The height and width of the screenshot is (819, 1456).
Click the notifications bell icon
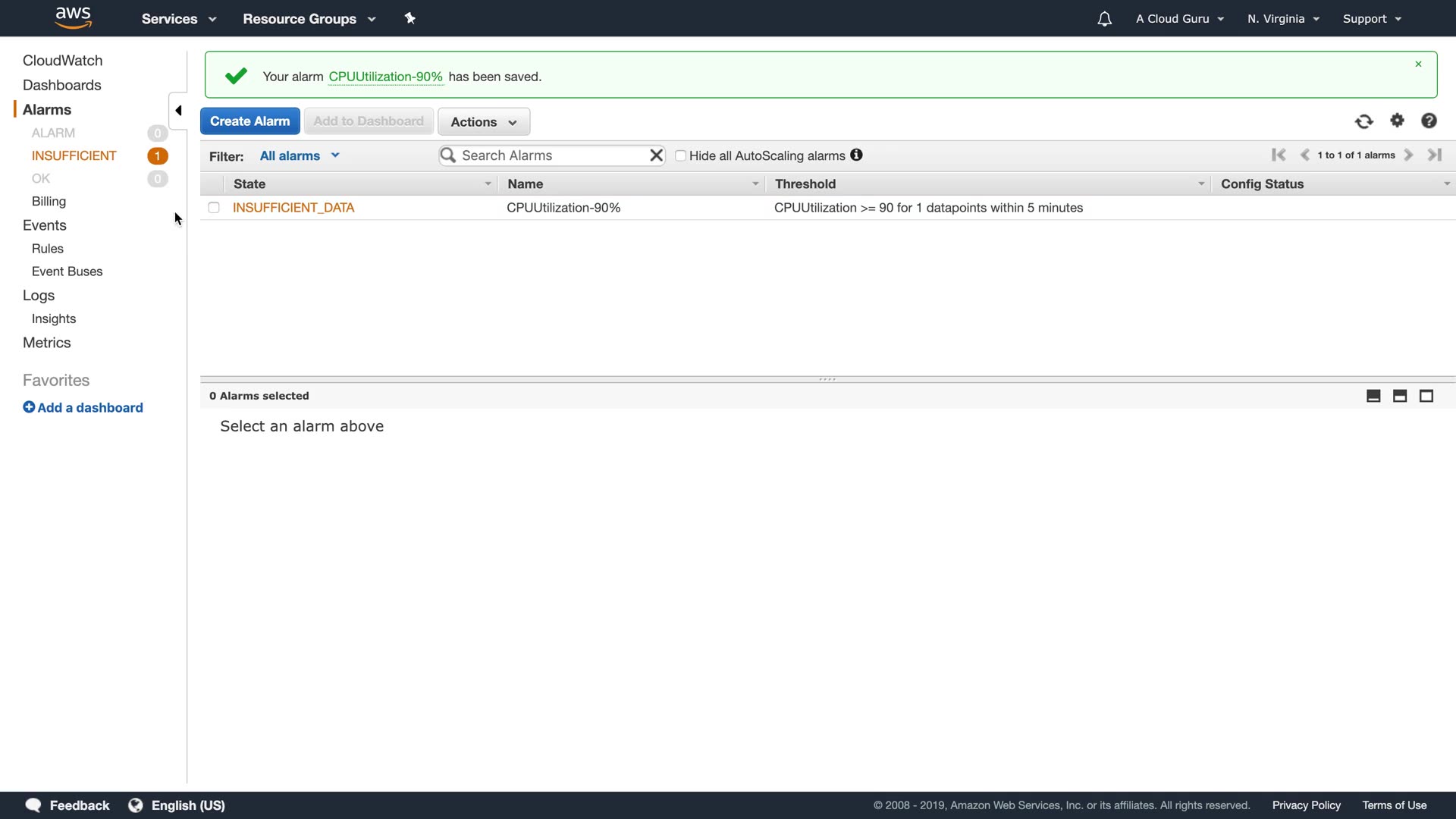coord(1104,19)
